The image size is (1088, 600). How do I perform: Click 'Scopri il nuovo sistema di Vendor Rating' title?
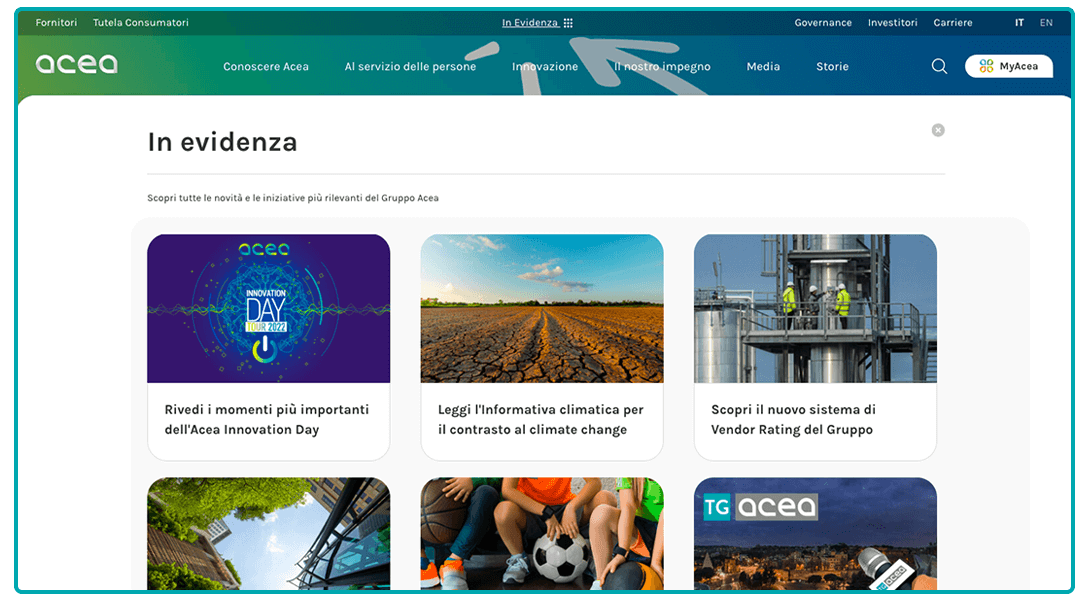coord(793,420)
